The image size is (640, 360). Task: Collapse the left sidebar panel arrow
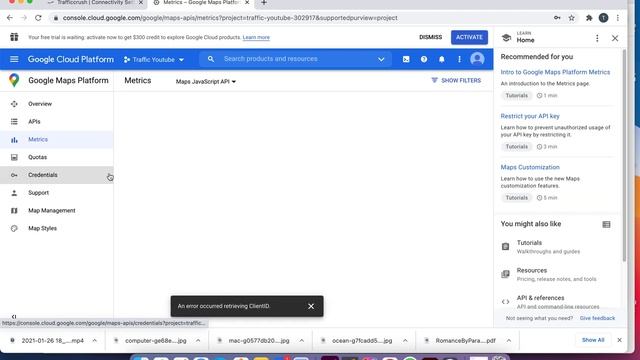(14, 316)
